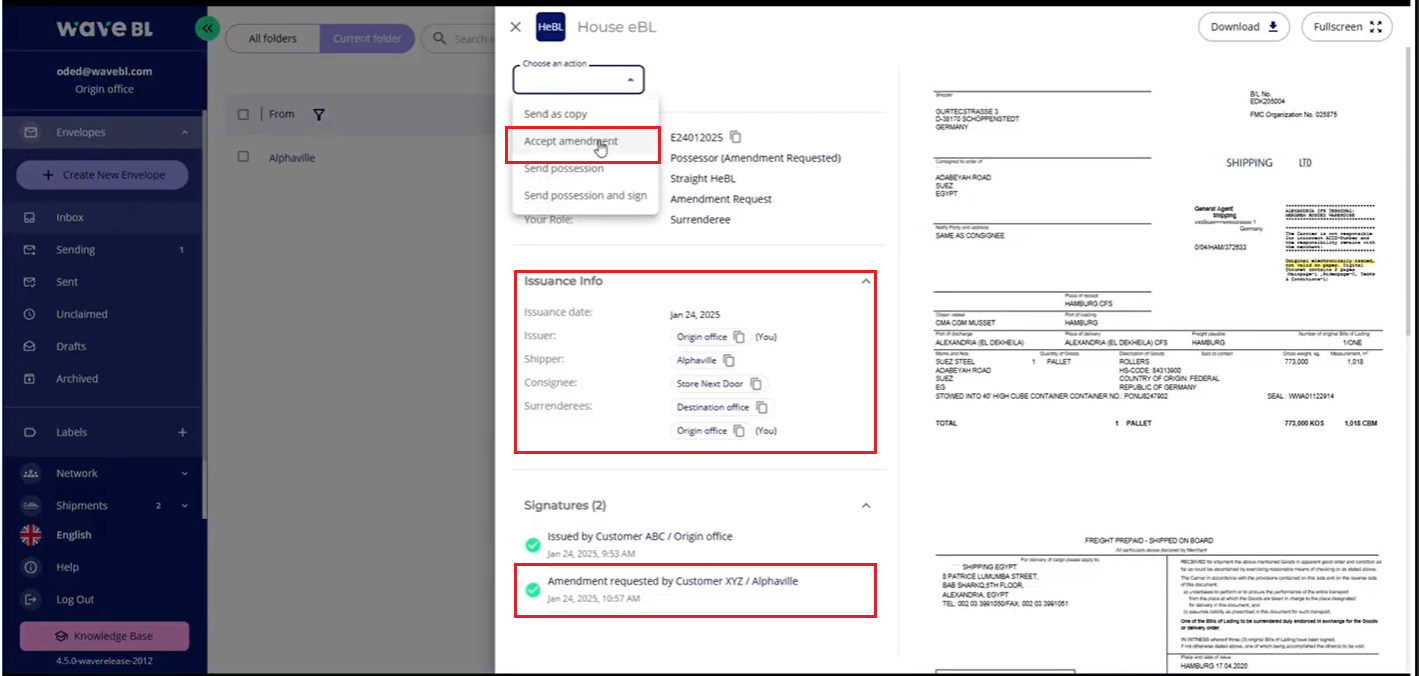Check the Alphaville row checkbox
This screenshot has height=676, width=1419.
243,157
